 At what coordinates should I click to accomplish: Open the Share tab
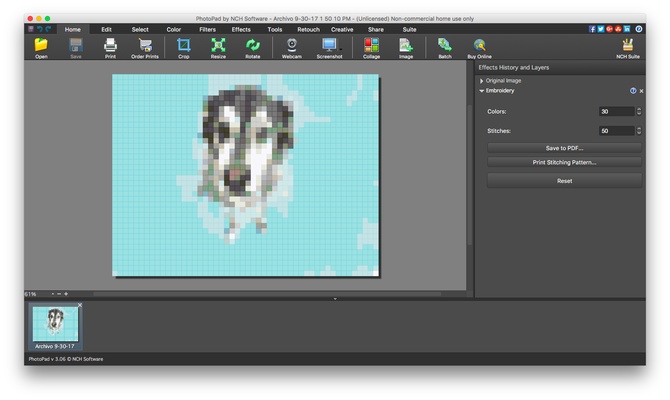tap(376, 29)
